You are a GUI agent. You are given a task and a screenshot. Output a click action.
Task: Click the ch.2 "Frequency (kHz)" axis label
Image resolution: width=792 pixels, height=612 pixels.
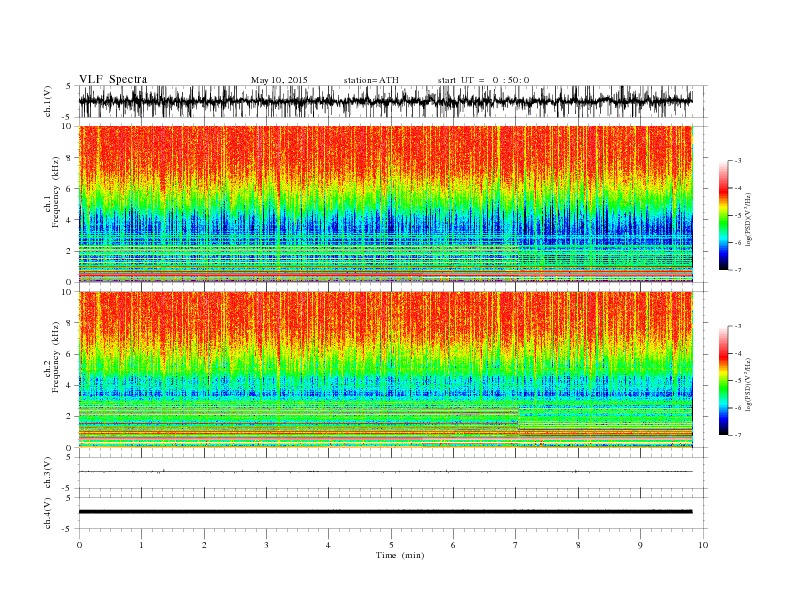(55, 356)
